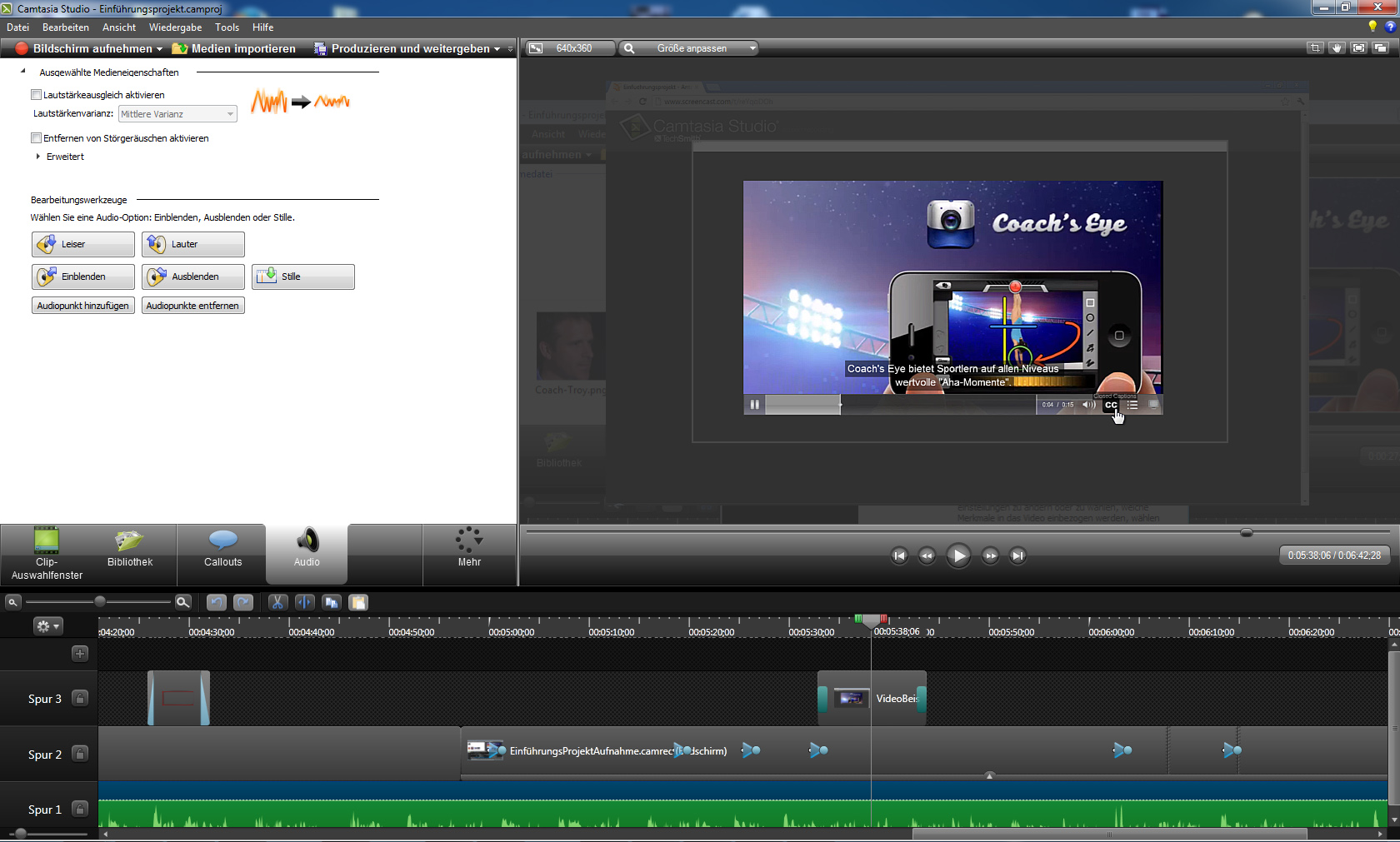Image resolution: width=1400 pixels, height=842 pixels.
Task: Open Bildschirm aufnehmen dropdown arrow
Action: pyautogui.click(x=159, y=49)
